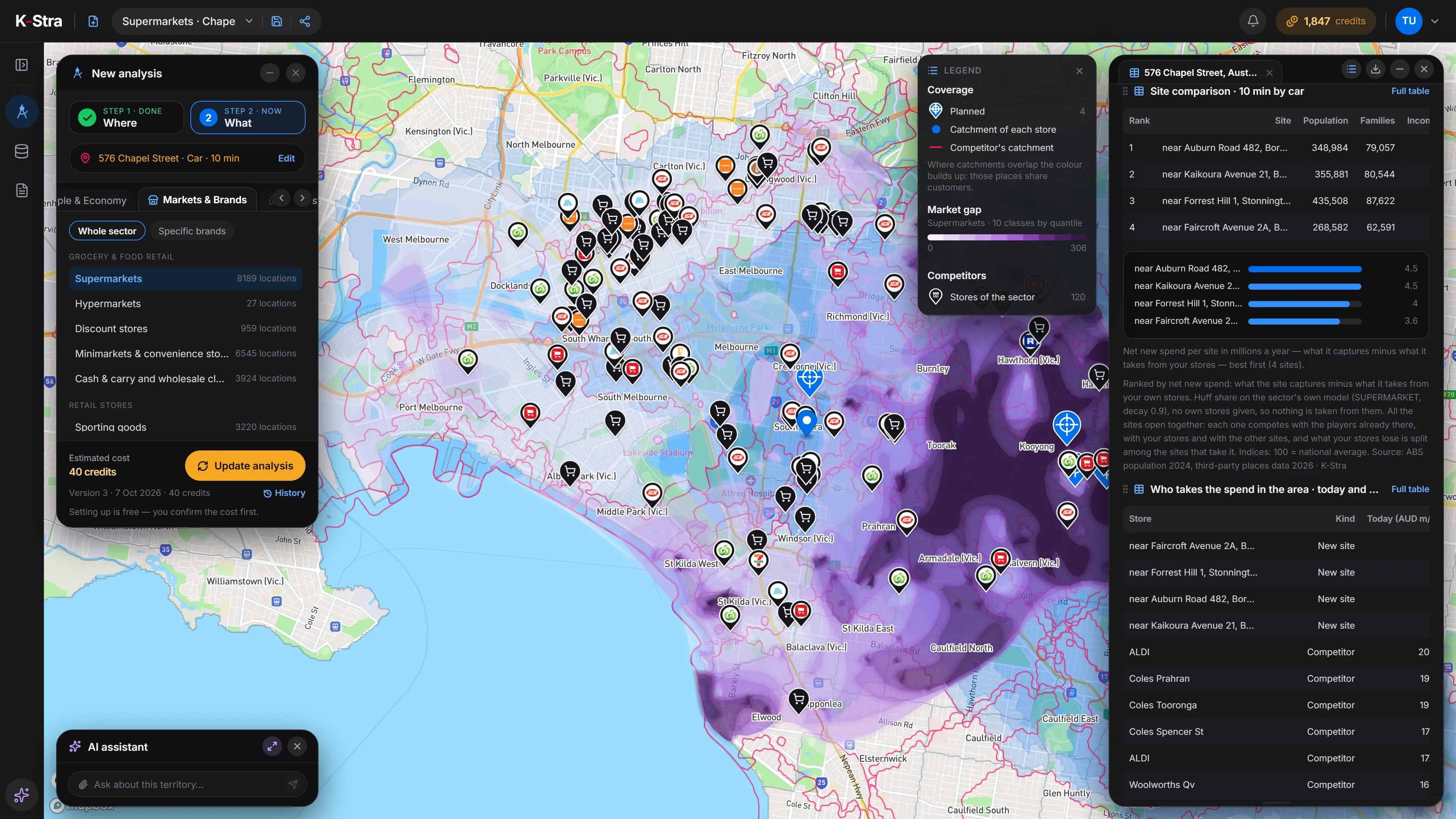Close the 576 Chapel Street tab
1456x819 pixels.
(1269, 73)
